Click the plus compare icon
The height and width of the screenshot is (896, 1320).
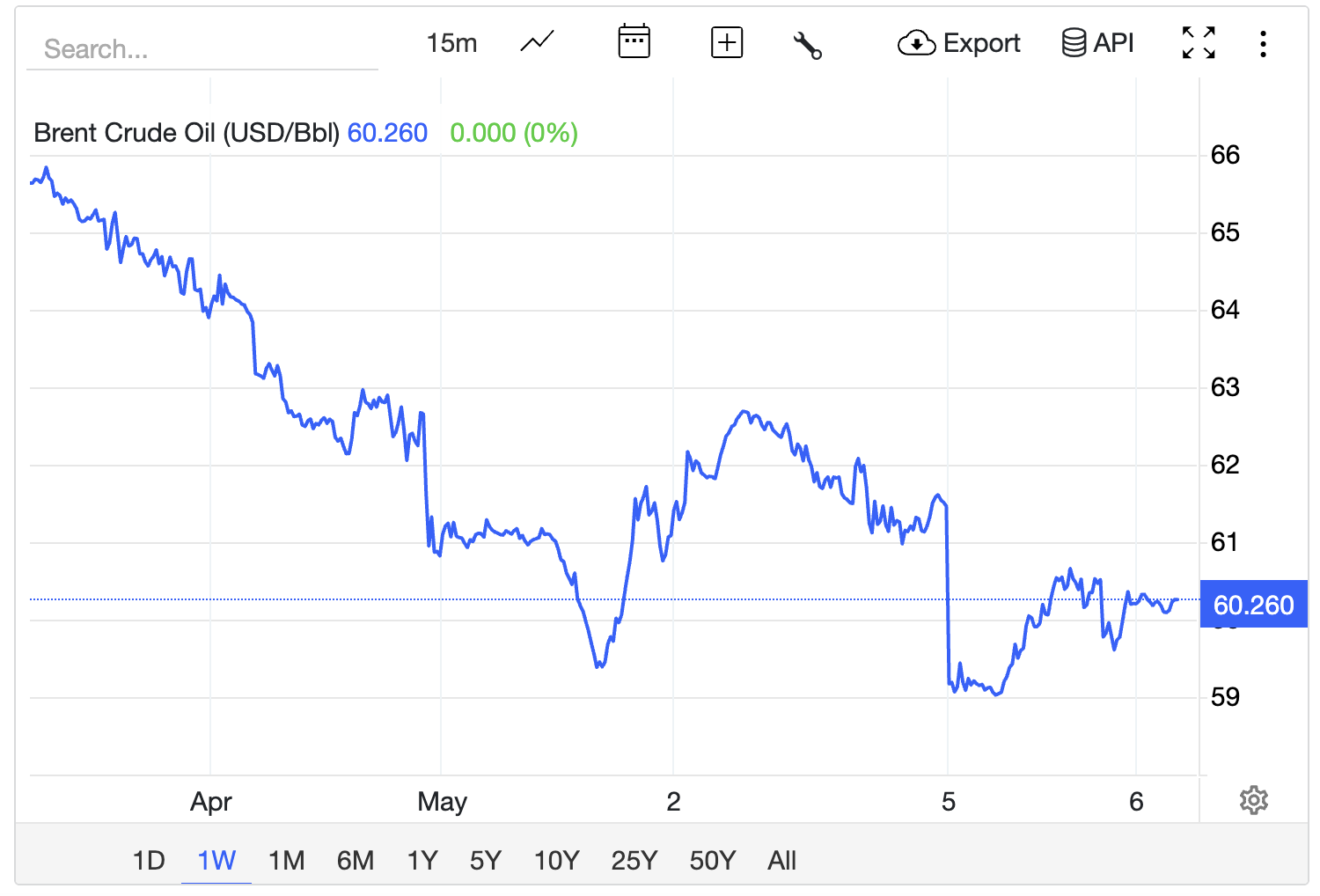coord(727,42)
